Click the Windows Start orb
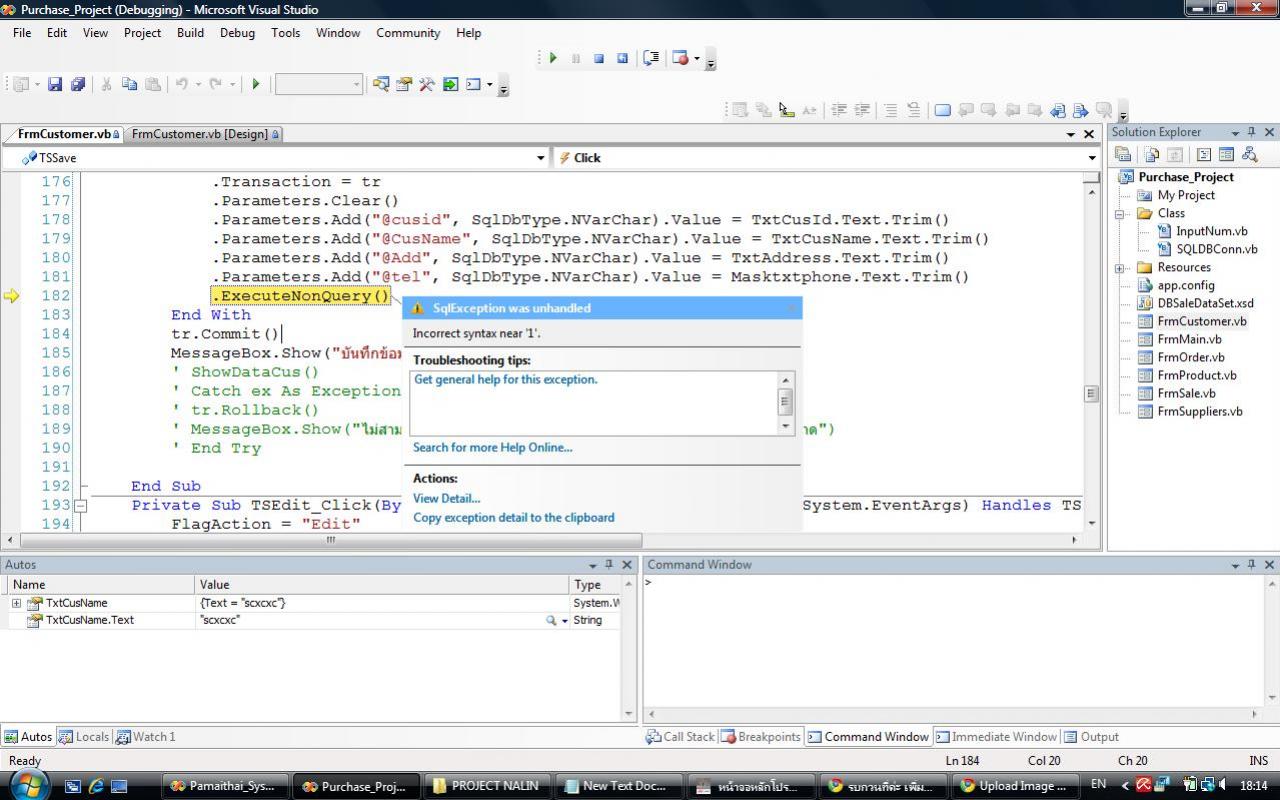1280x800 pixels. point(27,784)
